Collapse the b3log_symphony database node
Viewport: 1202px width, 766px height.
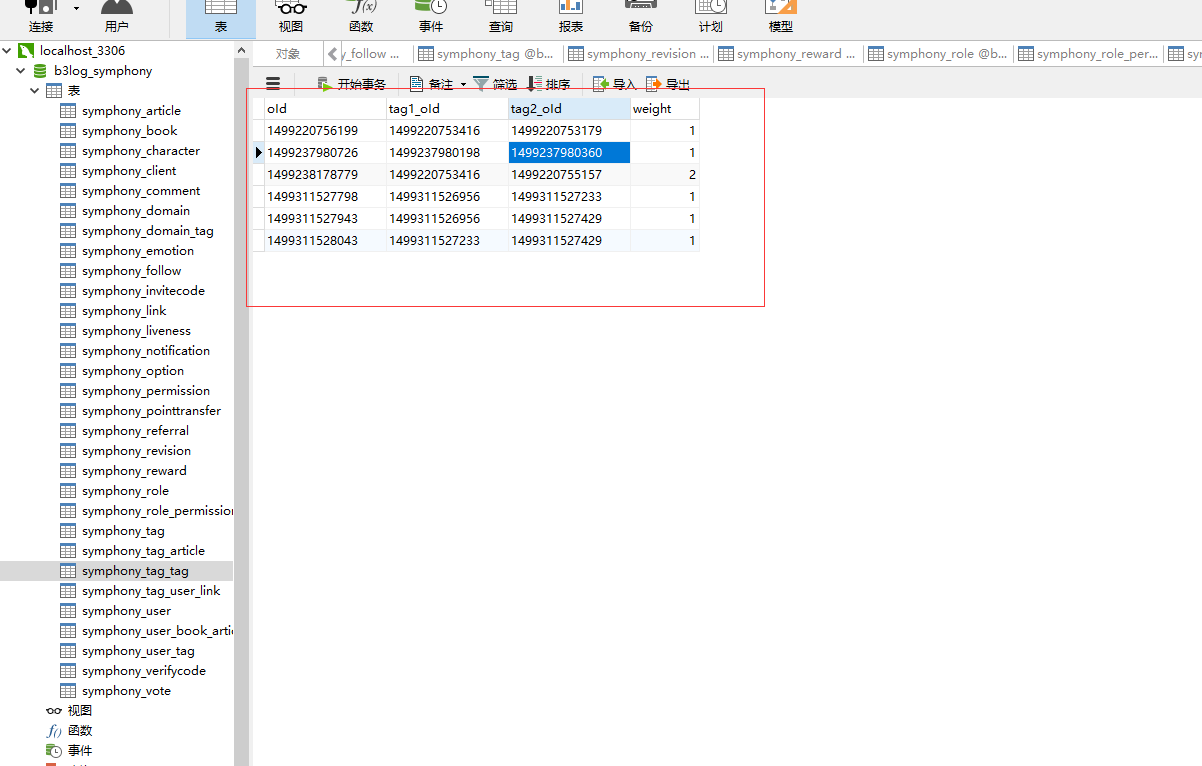(20, 70)
